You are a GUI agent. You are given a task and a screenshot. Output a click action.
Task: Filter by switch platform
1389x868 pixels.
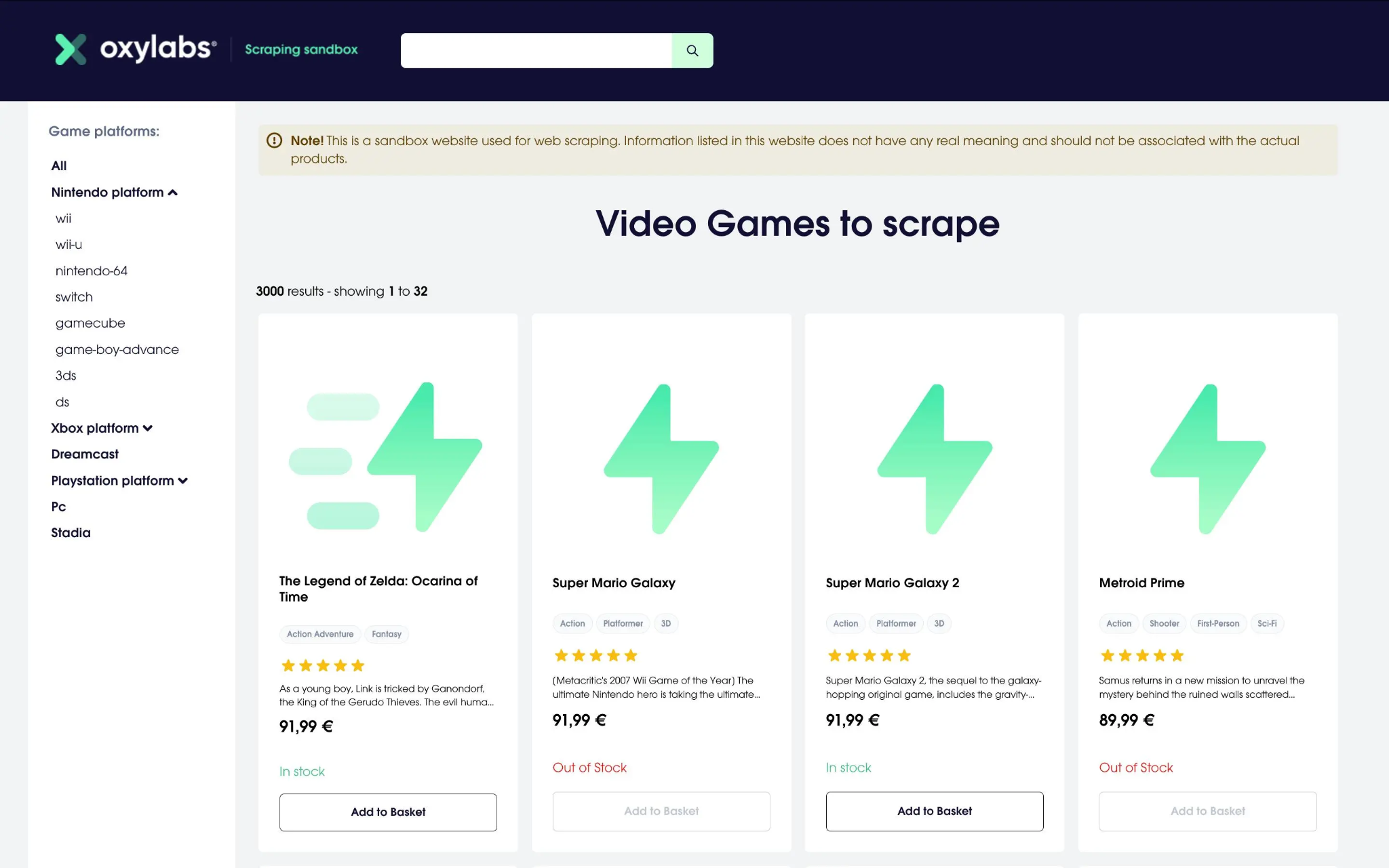pos(74,297)
